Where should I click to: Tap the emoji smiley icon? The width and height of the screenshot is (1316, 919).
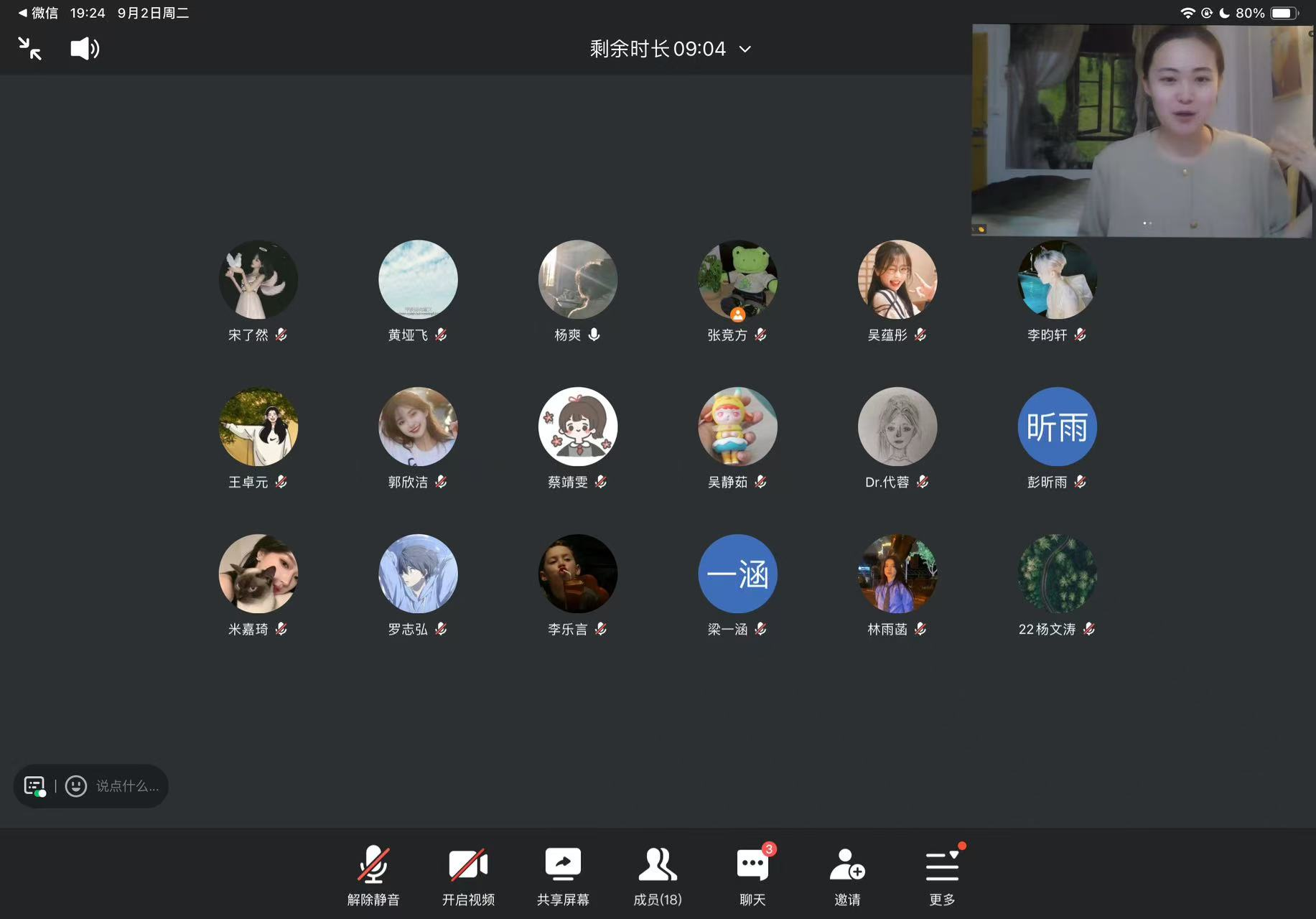click(76, 786)
